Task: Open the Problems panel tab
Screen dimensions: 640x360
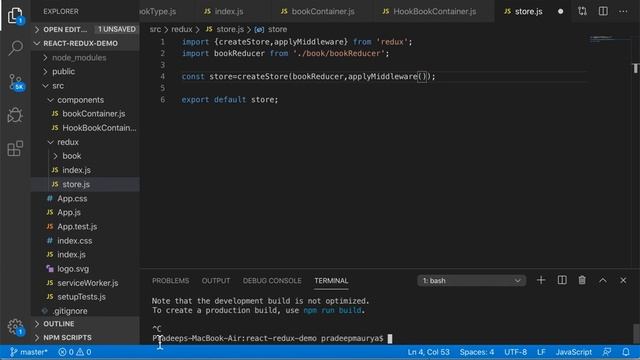Action: [171, 280]
